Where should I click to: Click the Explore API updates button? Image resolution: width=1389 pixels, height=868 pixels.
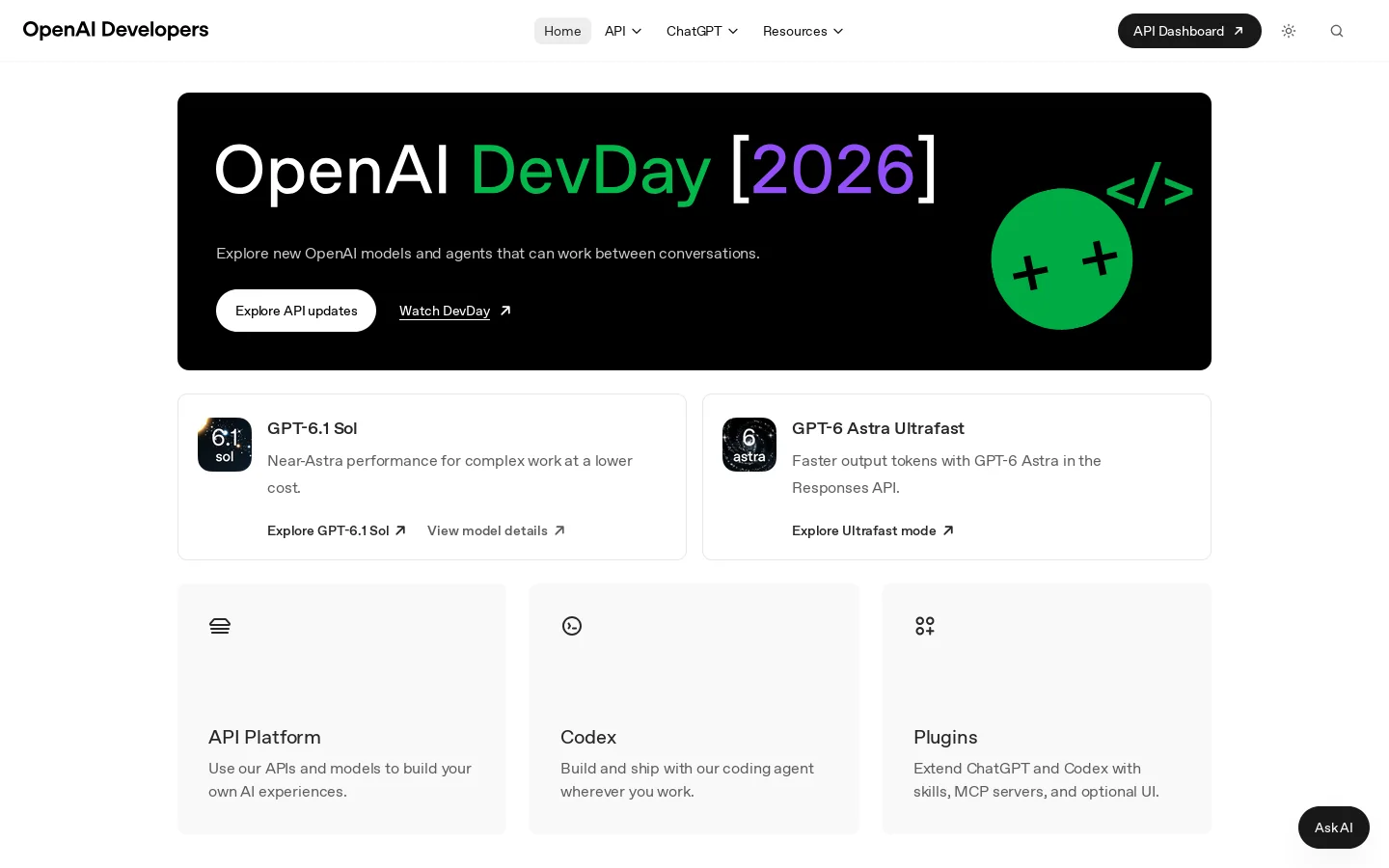pos(296,311)
